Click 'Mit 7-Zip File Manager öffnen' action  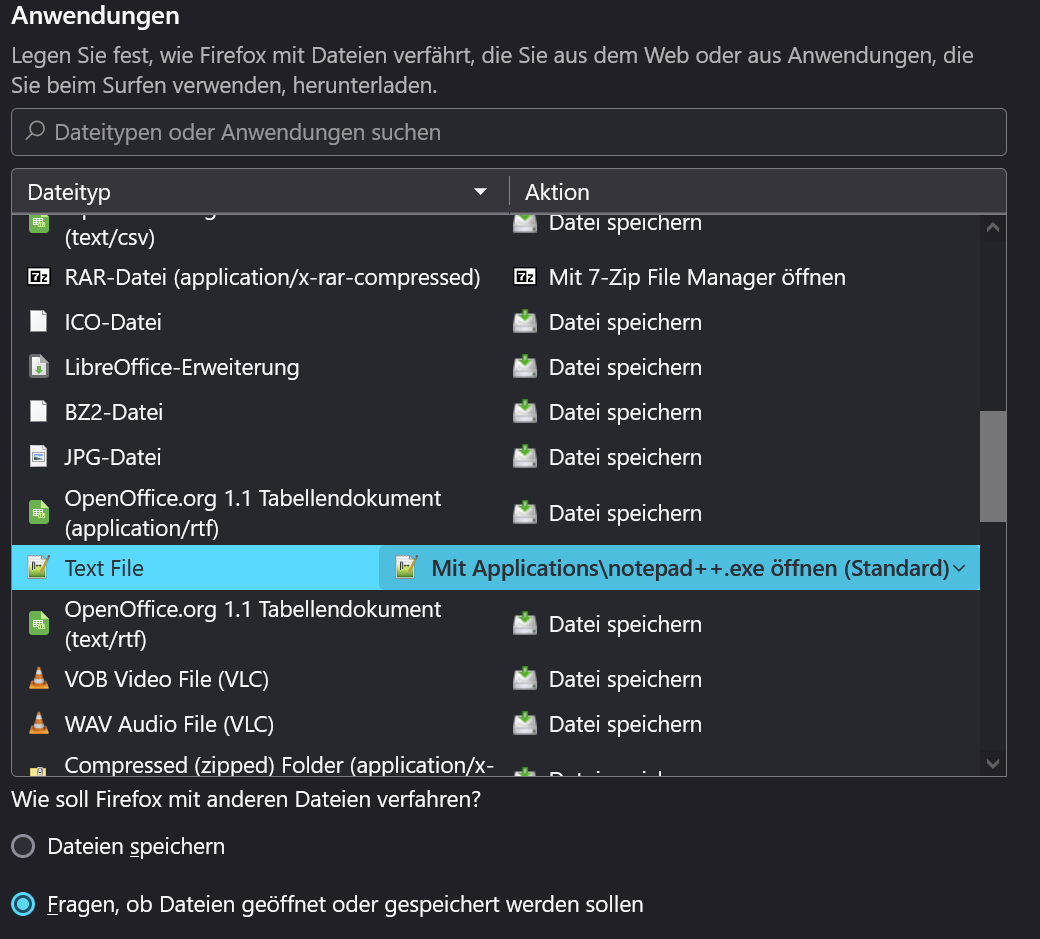[697, 277]
